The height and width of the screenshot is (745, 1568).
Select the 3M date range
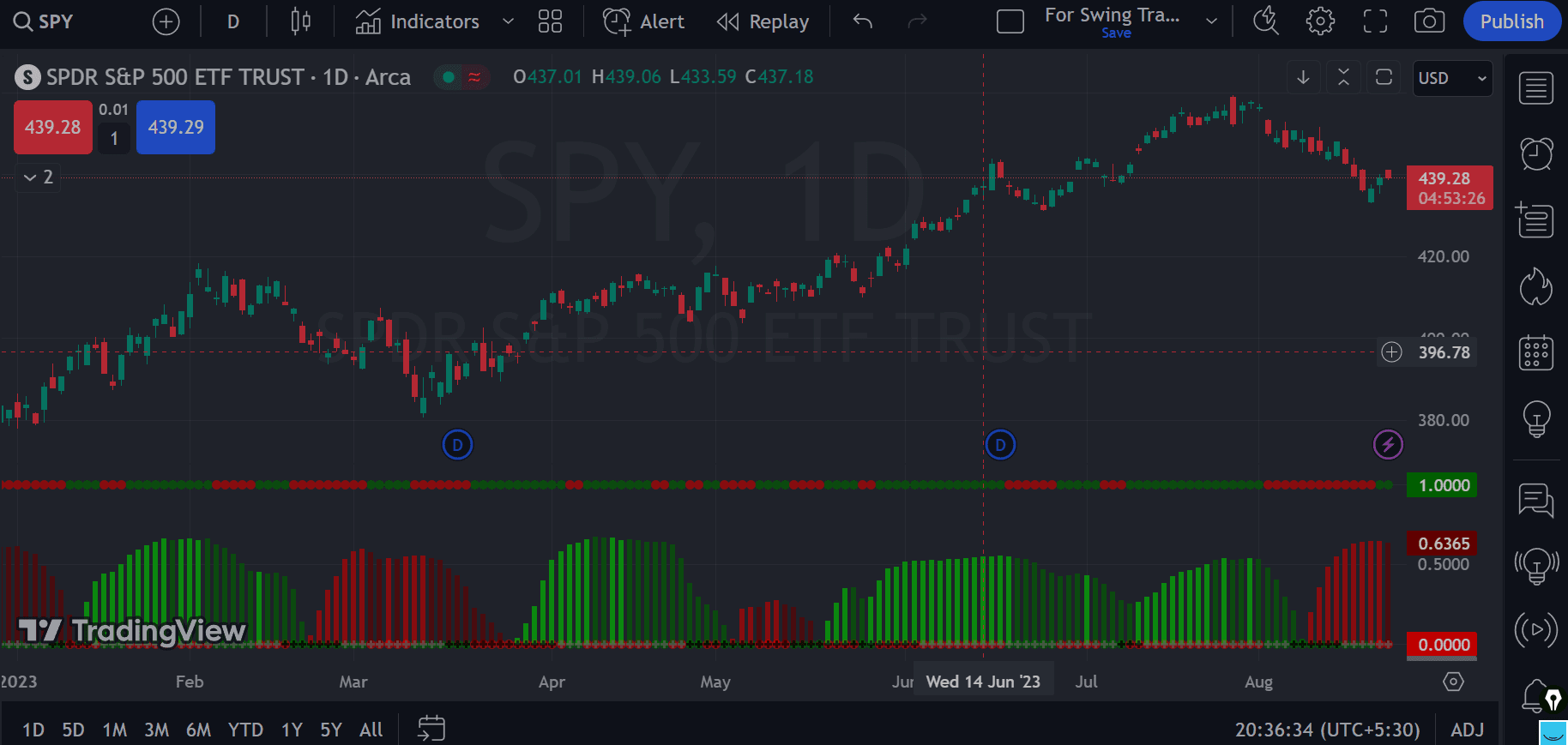pyautogui.click(x=156, y=730)
